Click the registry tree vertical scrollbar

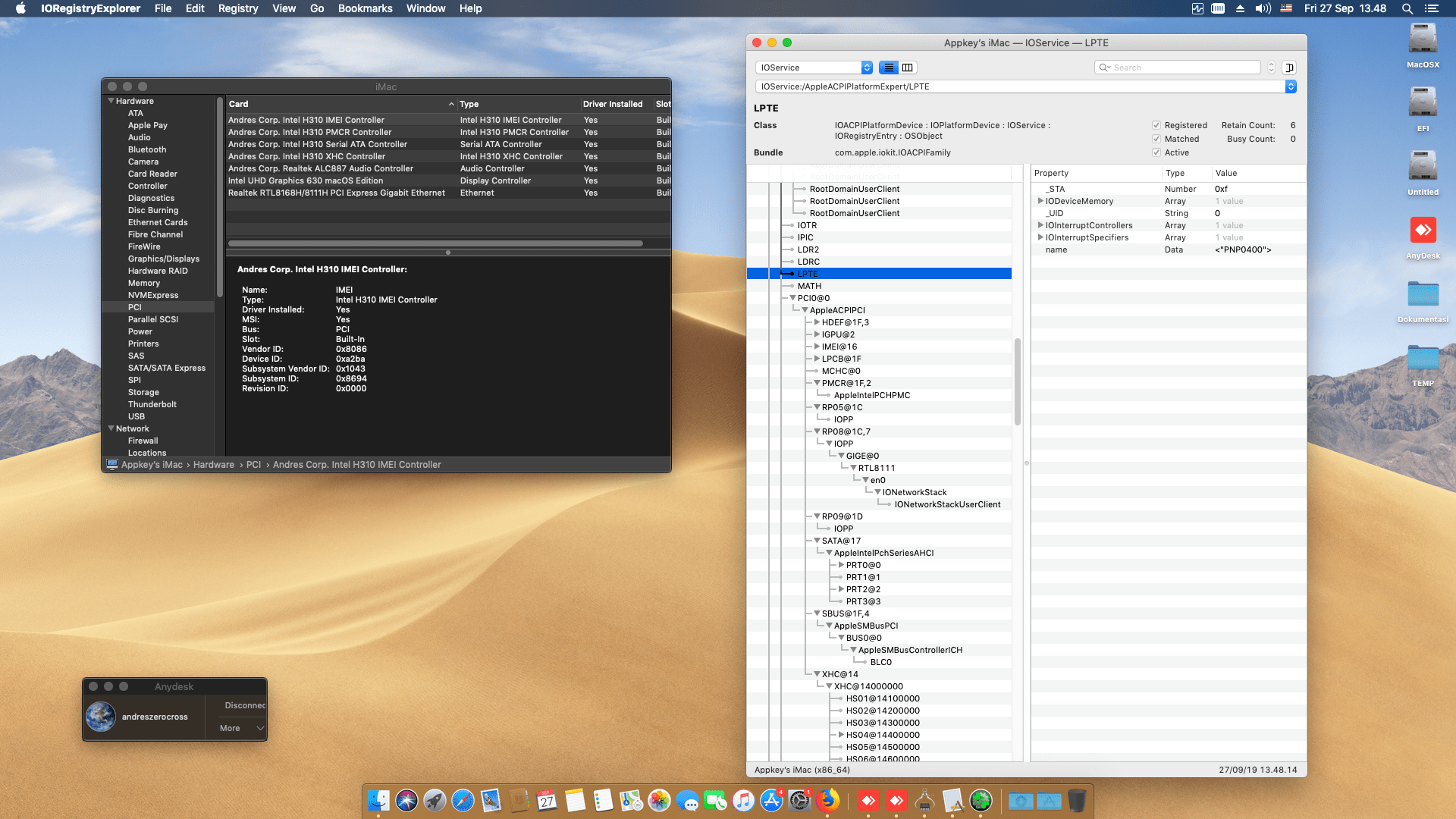(1017, 381)
